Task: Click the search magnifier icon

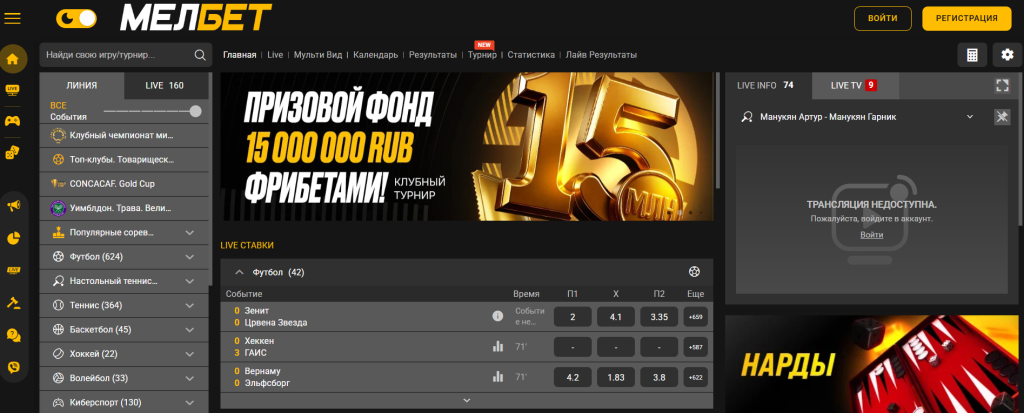Action: point(200,55)
